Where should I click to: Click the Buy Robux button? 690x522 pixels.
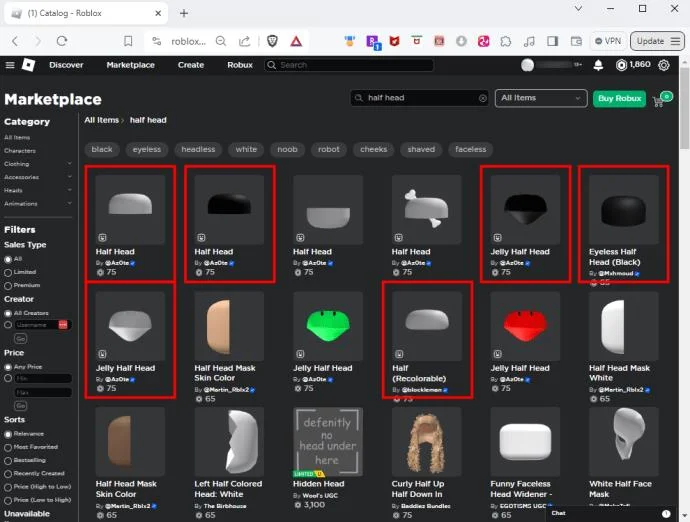[x=619, y=99]
